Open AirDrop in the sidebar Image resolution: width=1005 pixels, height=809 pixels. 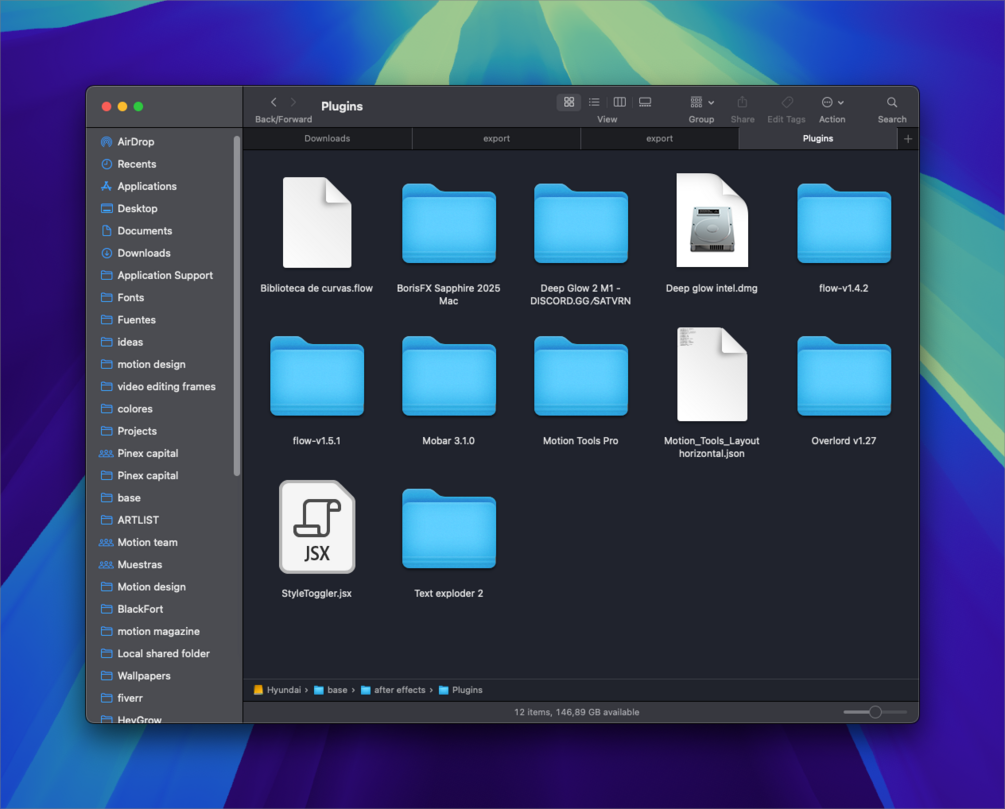(135, 142)
